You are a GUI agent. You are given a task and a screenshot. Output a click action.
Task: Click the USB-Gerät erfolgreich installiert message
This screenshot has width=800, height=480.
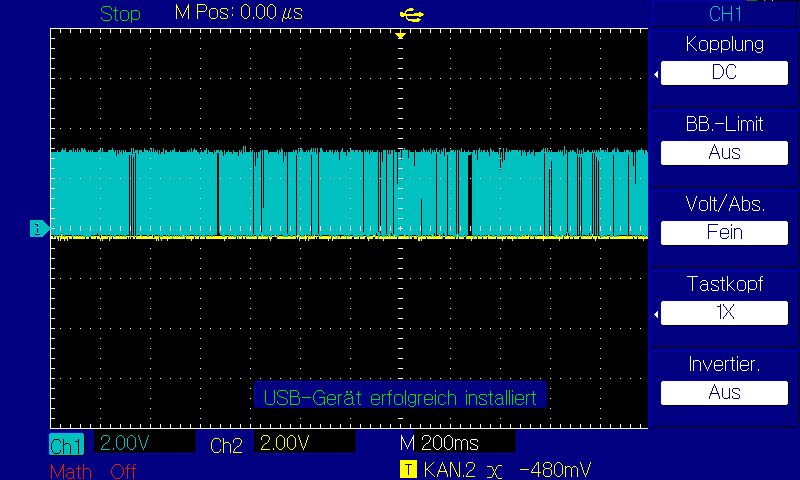tap(400, 397)
